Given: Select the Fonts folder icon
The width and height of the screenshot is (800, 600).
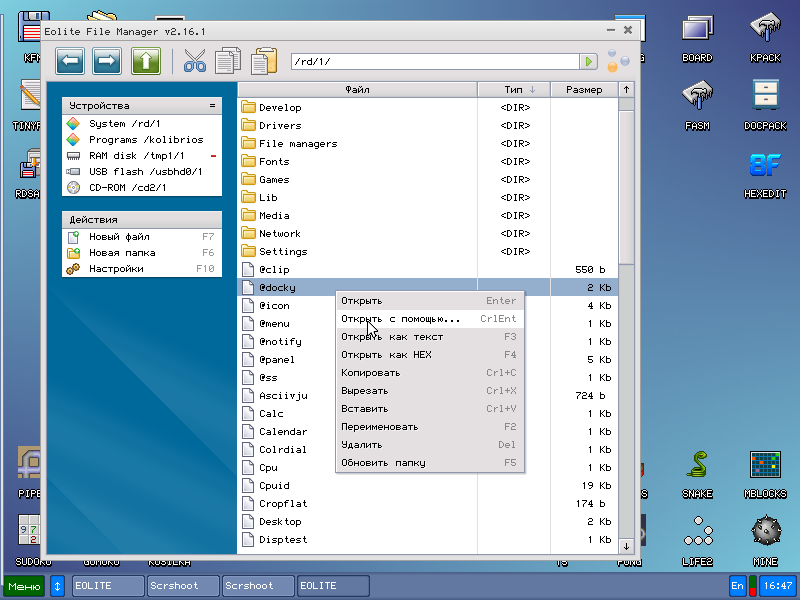Looking at the screenshot, I should 248,161.
